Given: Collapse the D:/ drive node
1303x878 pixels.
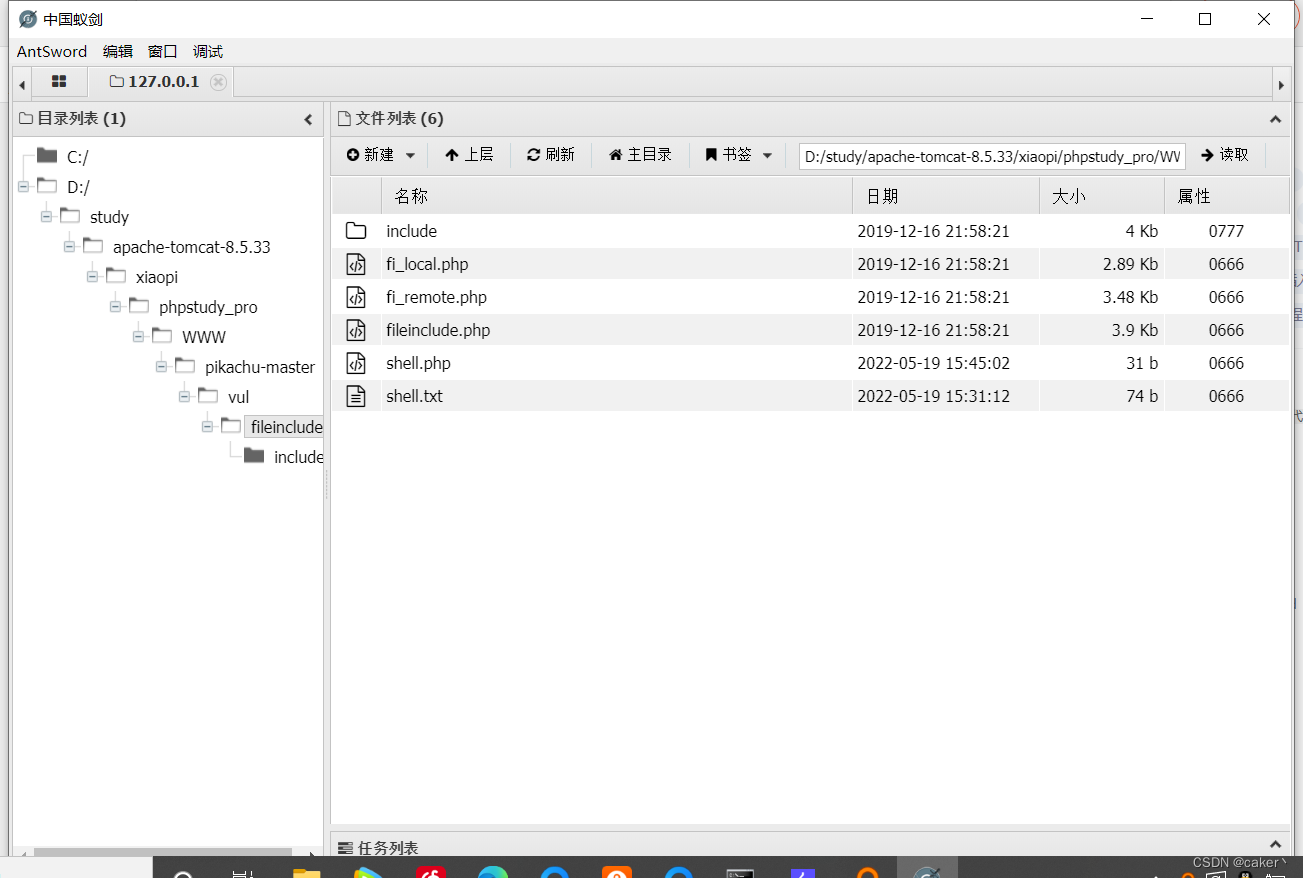Looking at the screenshot, I should pyautogui.click(x=23, y=186).
